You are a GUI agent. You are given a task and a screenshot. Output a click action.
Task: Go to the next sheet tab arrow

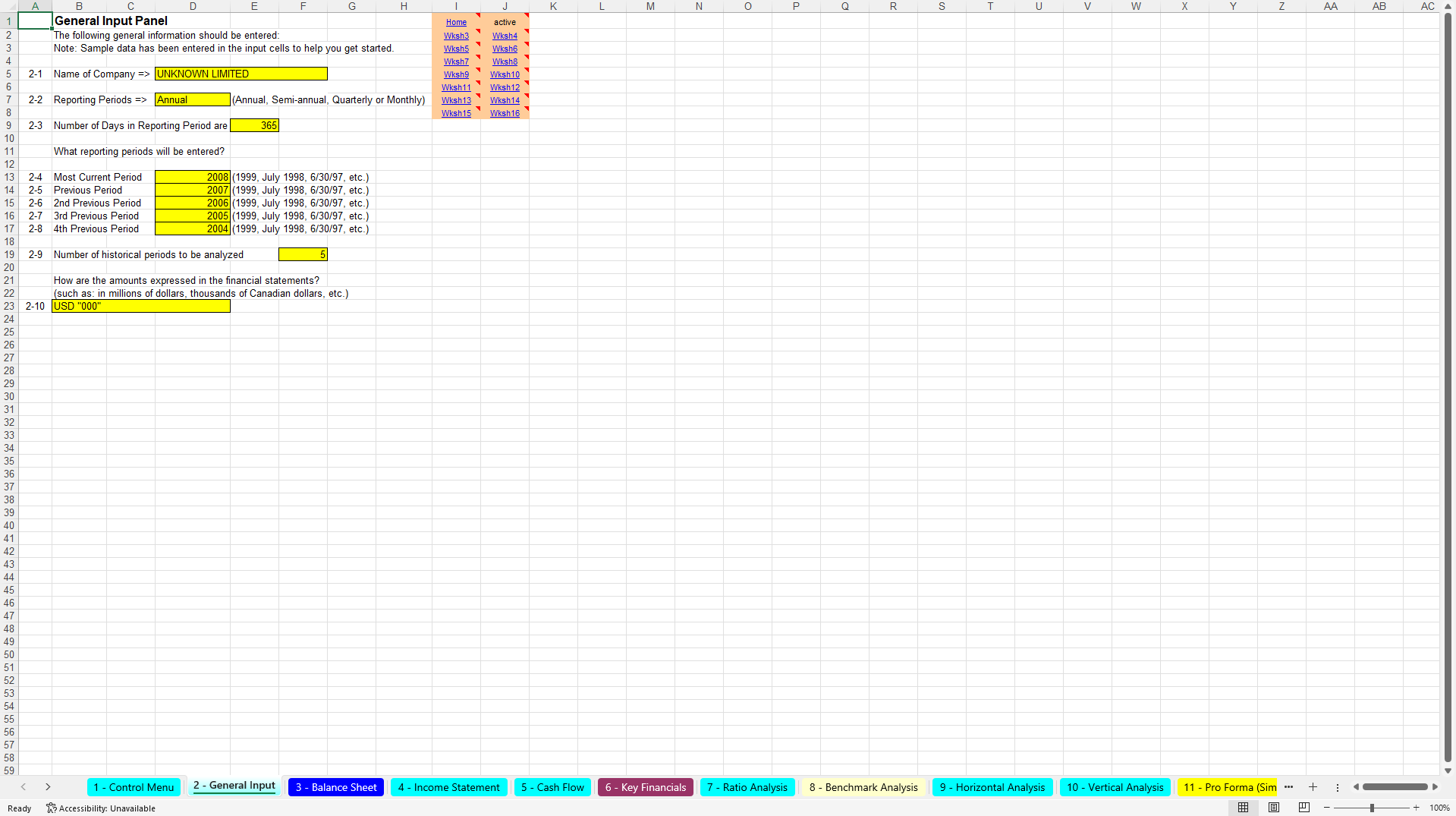point(48,787)
